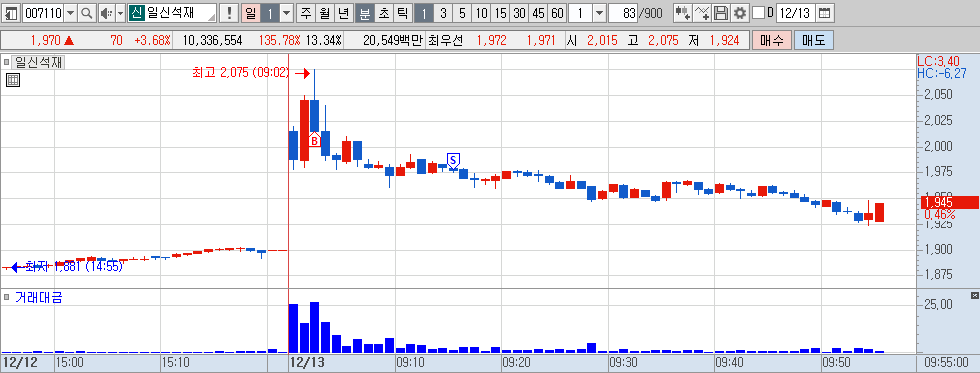This screenshot has width=980, height=373.
Task: Click the custom interval field showing 1
Action: (x=580, y=12)
